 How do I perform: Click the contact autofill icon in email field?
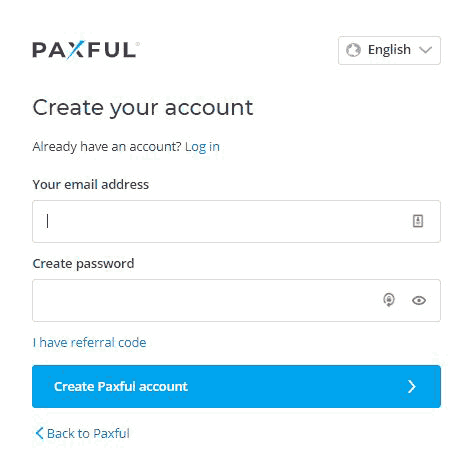(x=418, y=221)
